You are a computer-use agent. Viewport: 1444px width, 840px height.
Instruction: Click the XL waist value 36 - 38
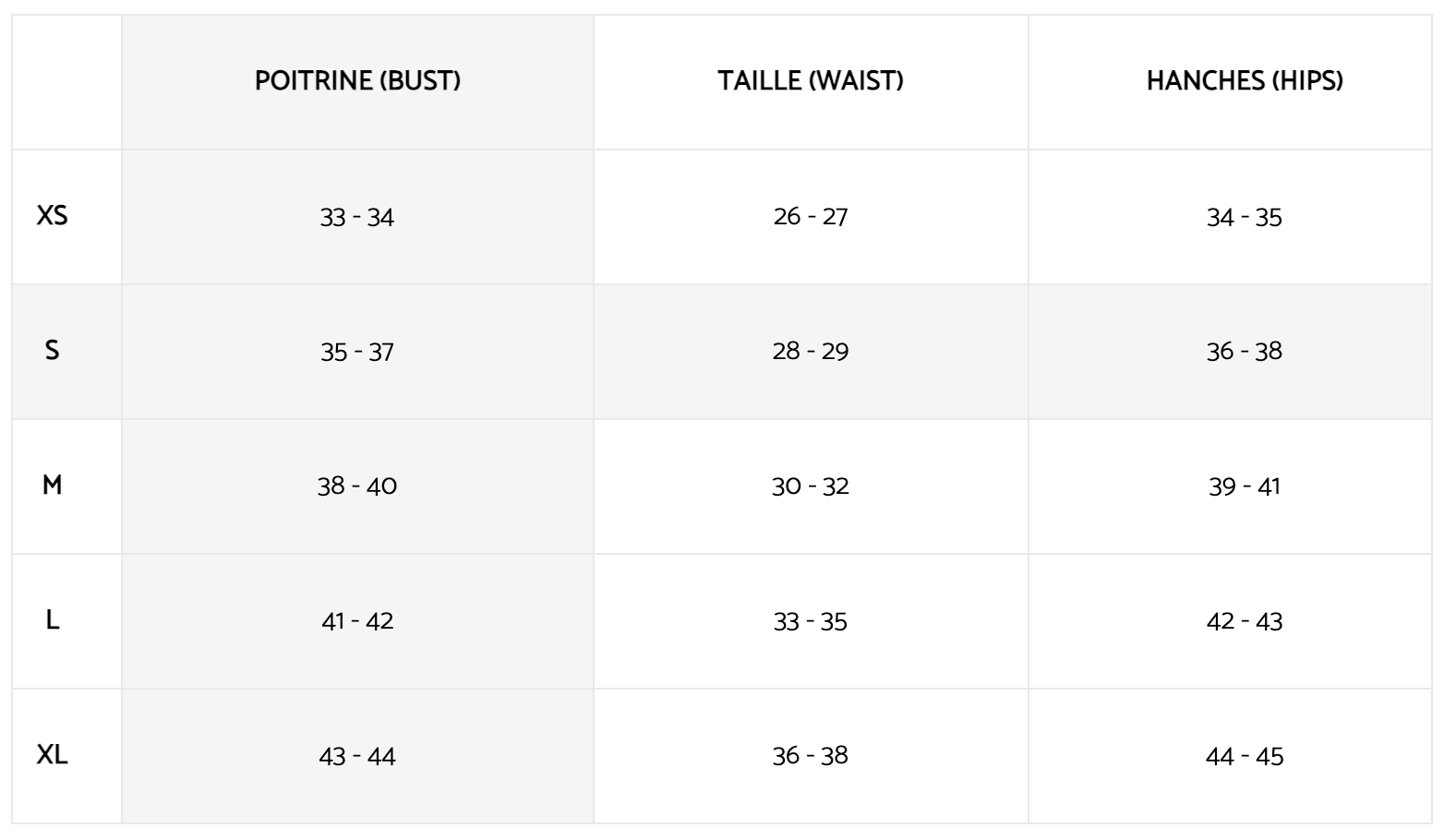tap(811, 756)
